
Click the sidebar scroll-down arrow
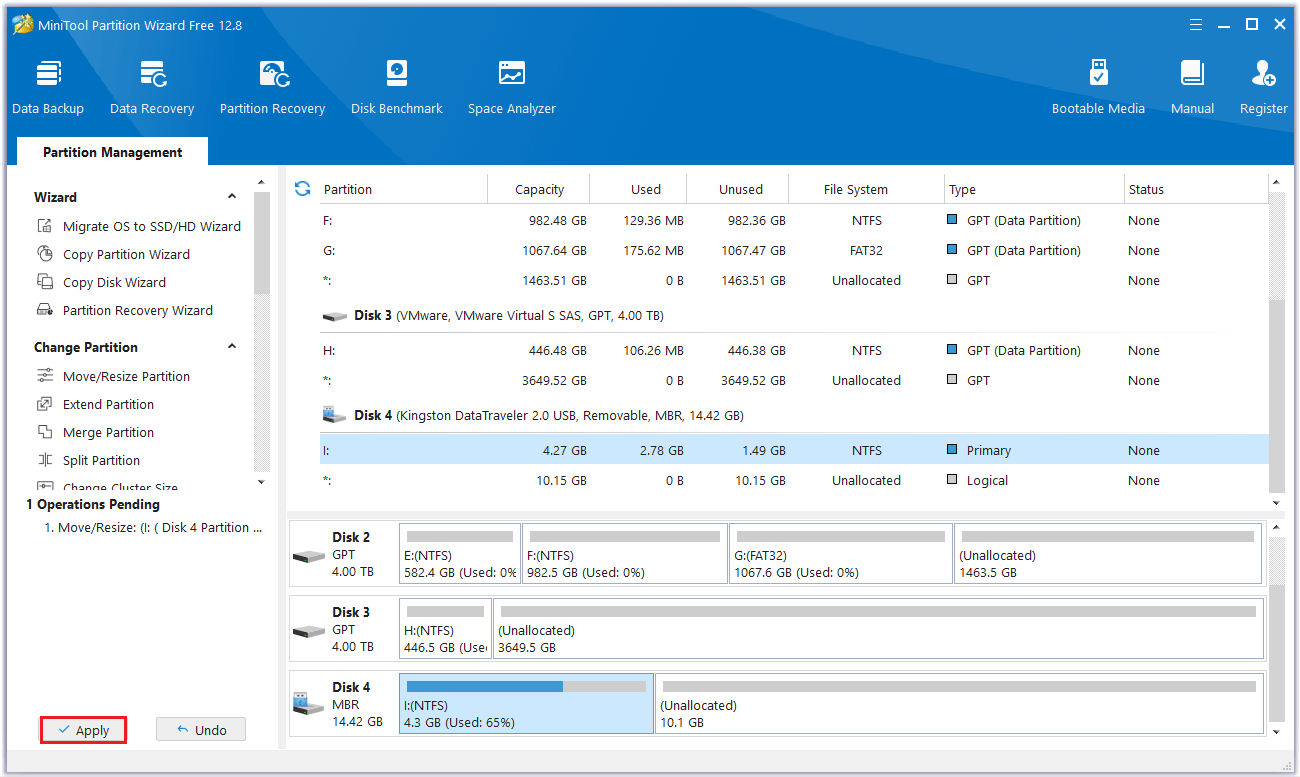(x=262, y=482)
